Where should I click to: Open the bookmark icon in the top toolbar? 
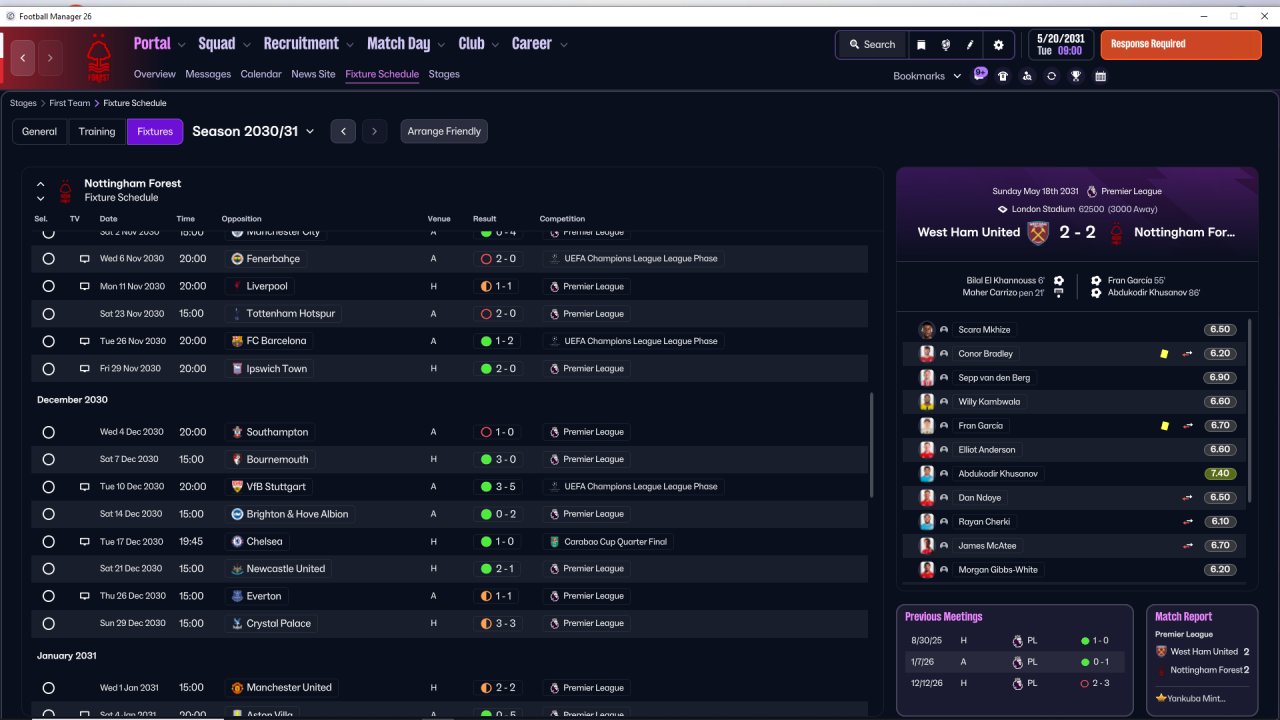click(921, 45)
